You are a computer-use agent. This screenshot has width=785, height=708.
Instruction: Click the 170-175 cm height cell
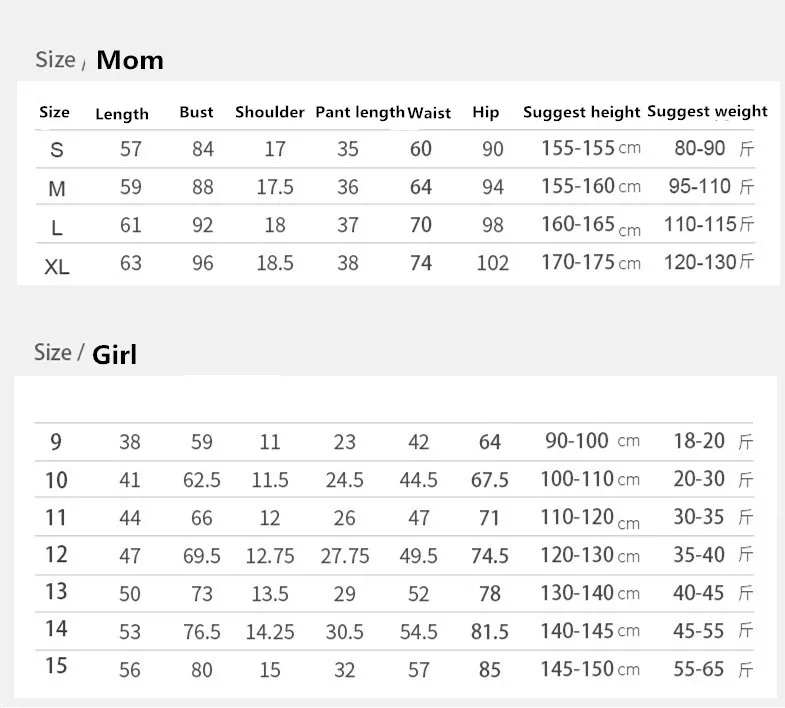[590, 262]
